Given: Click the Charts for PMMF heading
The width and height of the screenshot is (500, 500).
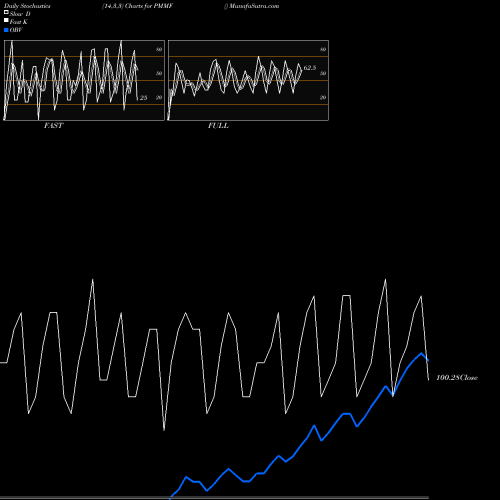Looking at the screenshot, I should (149, 6).
